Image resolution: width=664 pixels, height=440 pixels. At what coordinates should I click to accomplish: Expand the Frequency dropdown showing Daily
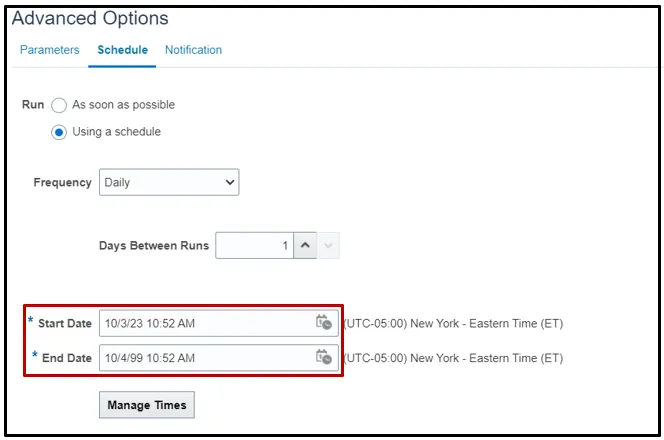click(x=169, y=183)
